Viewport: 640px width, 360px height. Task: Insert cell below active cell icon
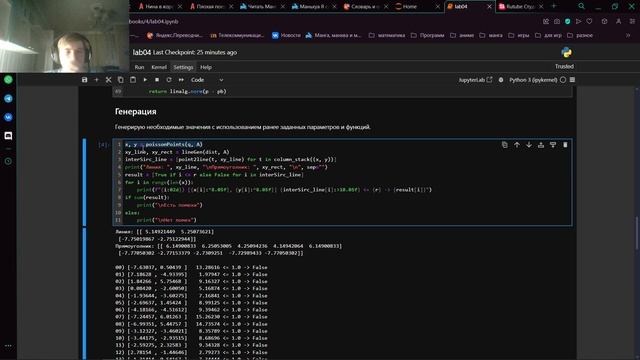tap(553, 145)
